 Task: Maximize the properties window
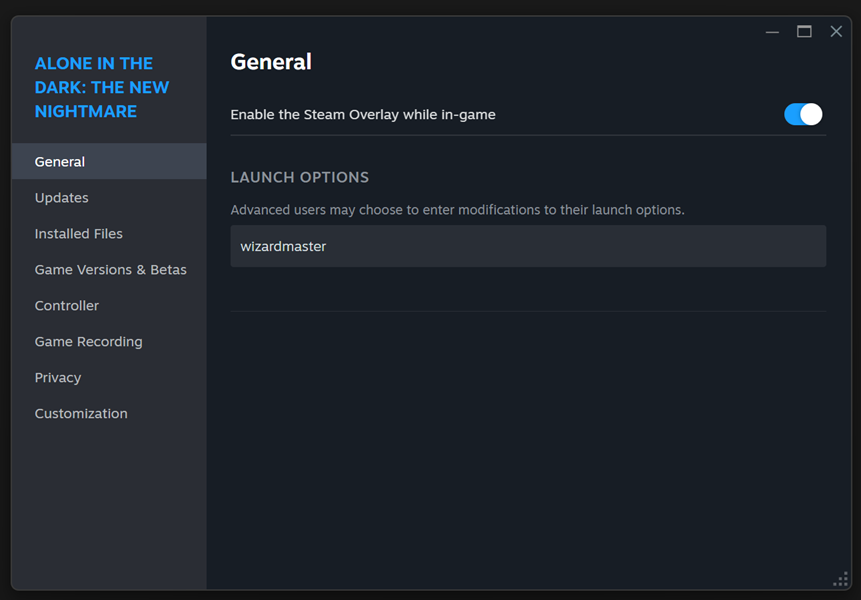tap(804, 32)
